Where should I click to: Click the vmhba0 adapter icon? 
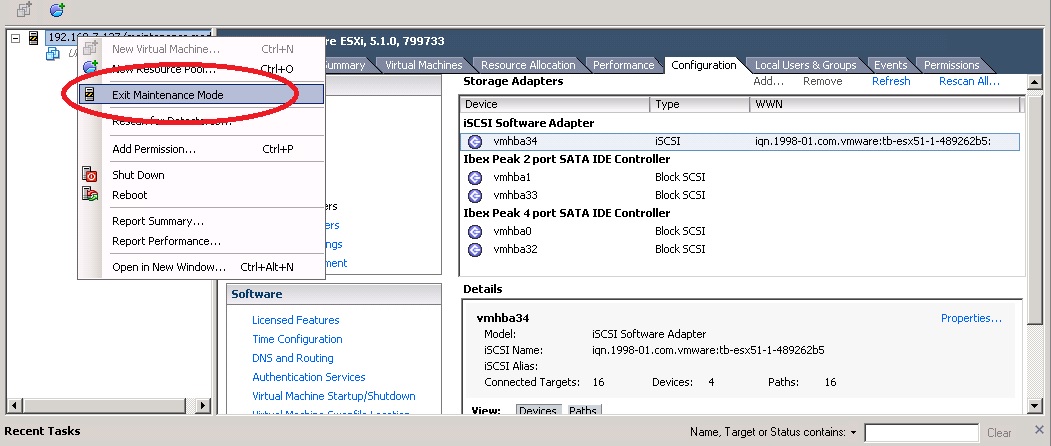click(x=475, y=231)
